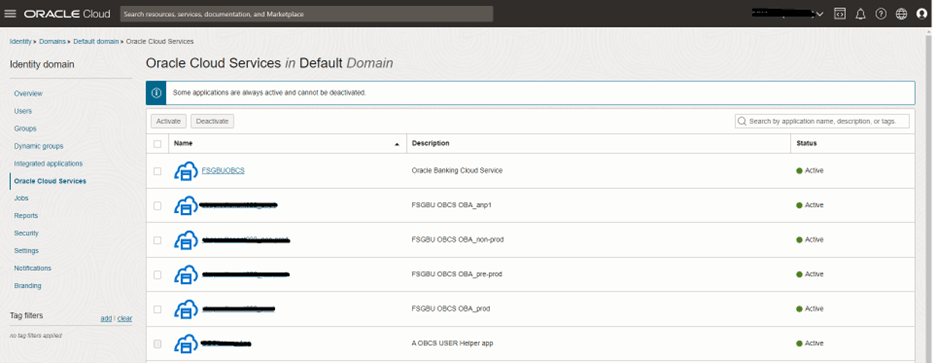Image resolution: width=935 pixels, height=363 pixels.
Task: Click the help question mark icon
Action: coord(881,14)
